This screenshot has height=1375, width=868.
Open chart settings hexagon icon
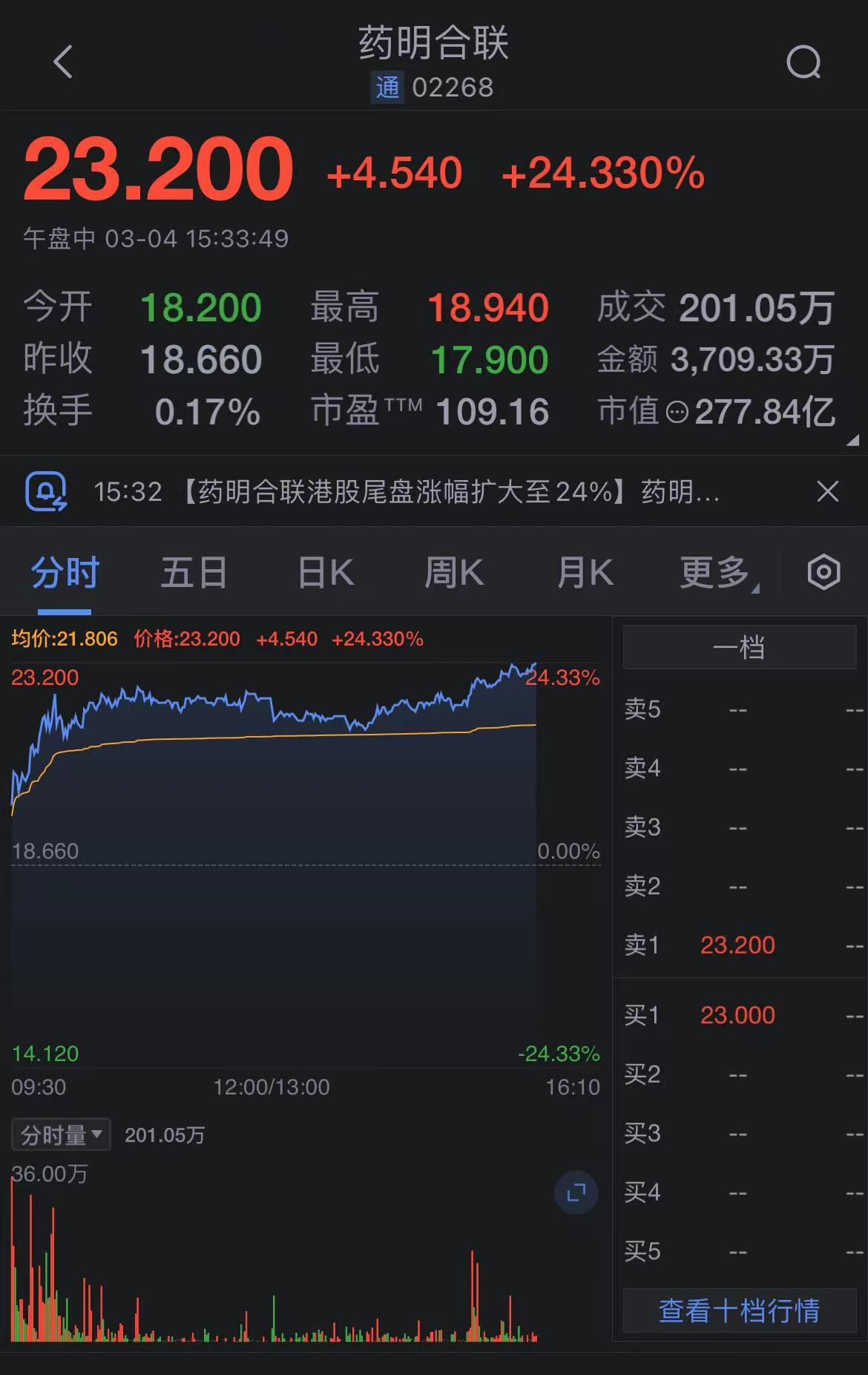(x=823, y=572)
